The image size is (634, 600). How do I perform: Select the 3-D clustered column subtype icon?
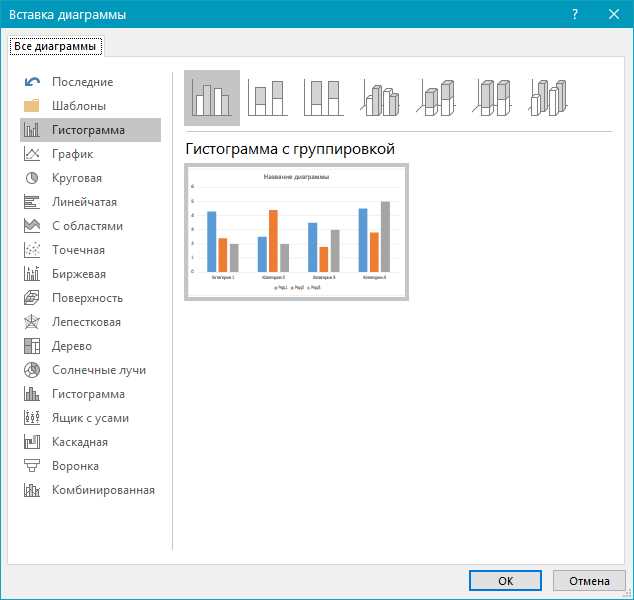(380, 98)
